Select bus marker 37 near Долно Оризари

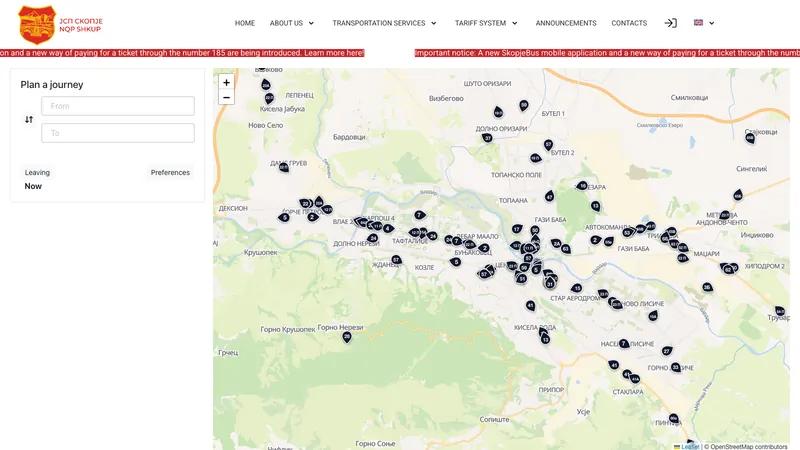point(488,138)
